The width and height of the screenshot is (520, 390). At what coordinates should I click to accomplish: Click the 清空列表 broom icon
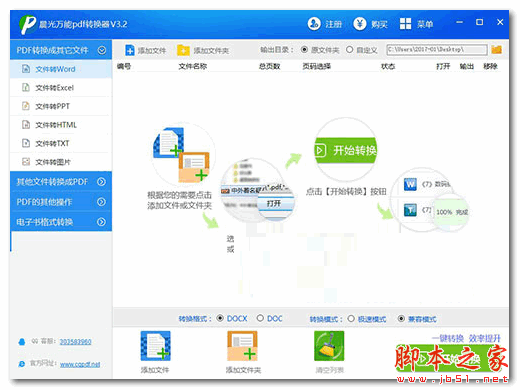[329, 346]
